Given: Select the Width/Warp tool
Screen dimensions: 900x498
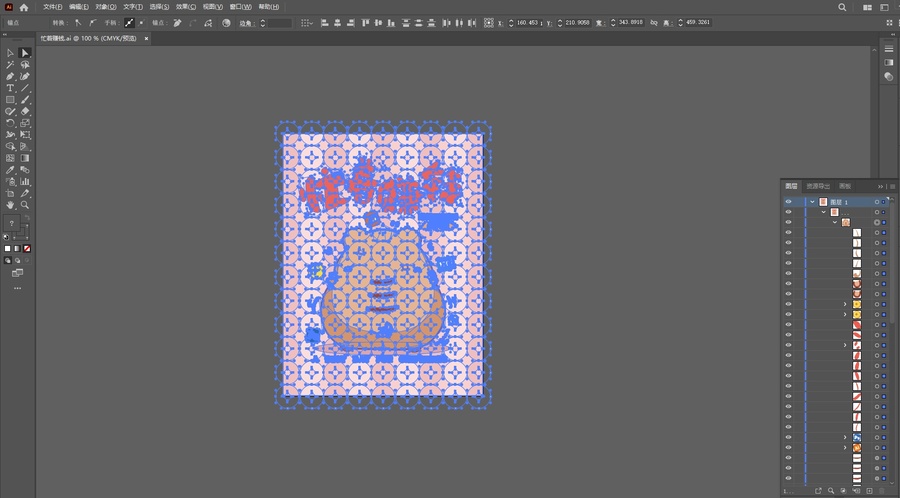Looking at the screenshot, I should (x=10, y=135).
